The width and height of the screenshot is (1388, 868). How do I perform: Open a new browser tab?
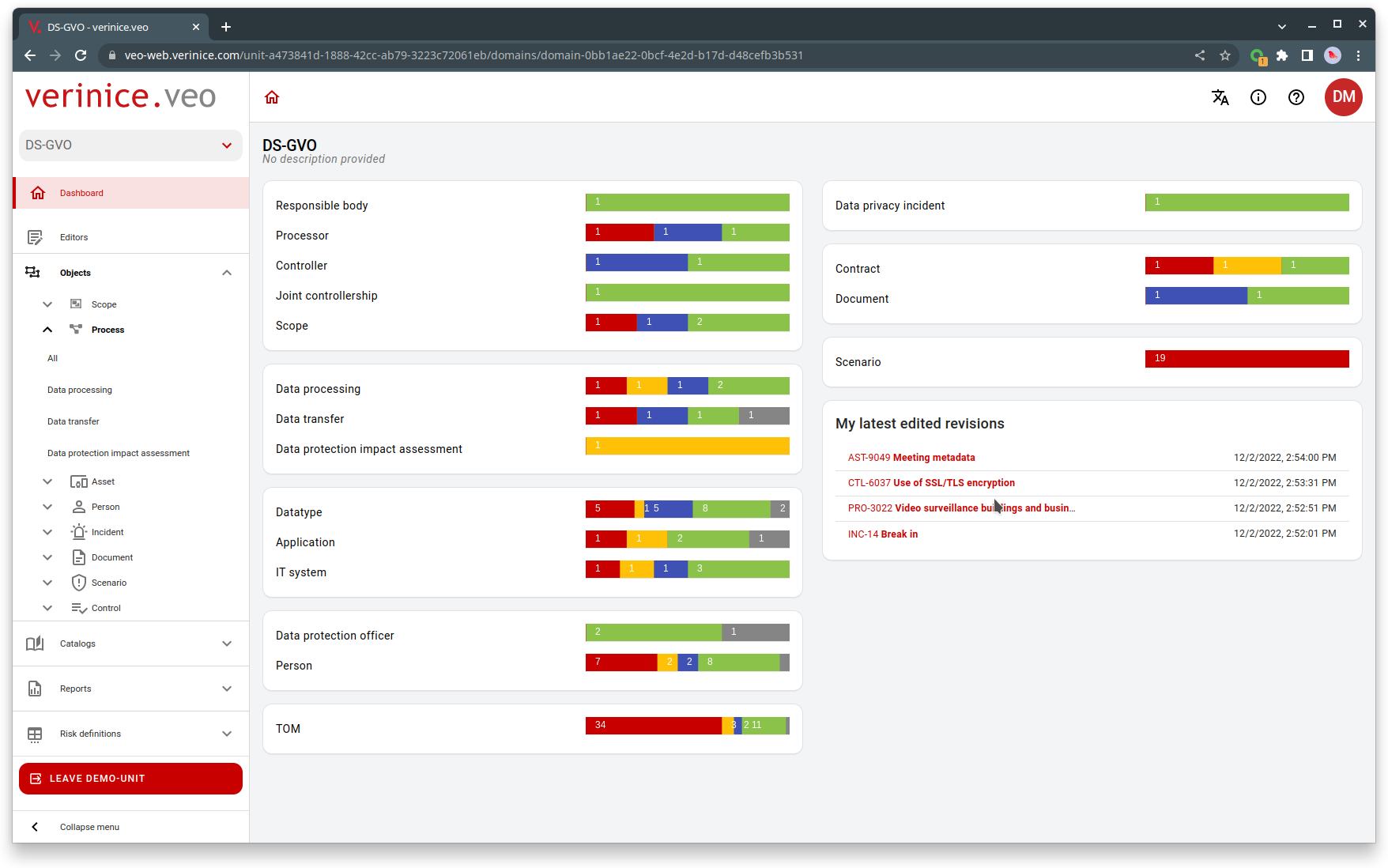point(226,27)
